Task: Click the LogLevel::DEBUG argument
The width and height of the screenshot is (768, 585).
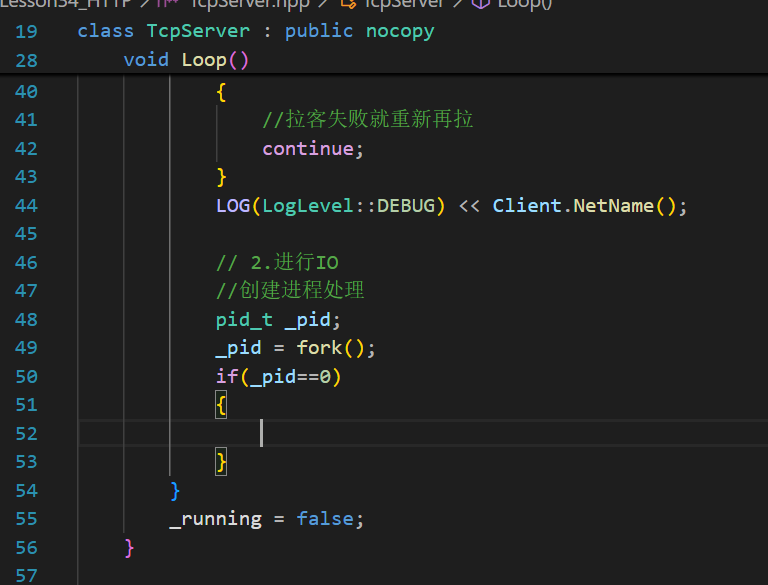Action: (353, 206)
